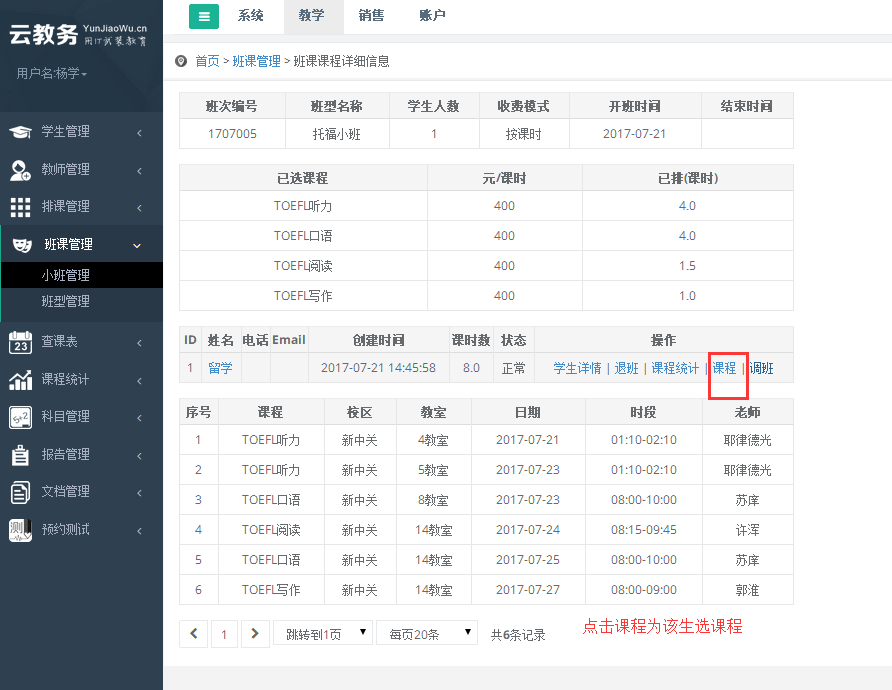Click the calendar icon for 查课表

coord(20,342)
